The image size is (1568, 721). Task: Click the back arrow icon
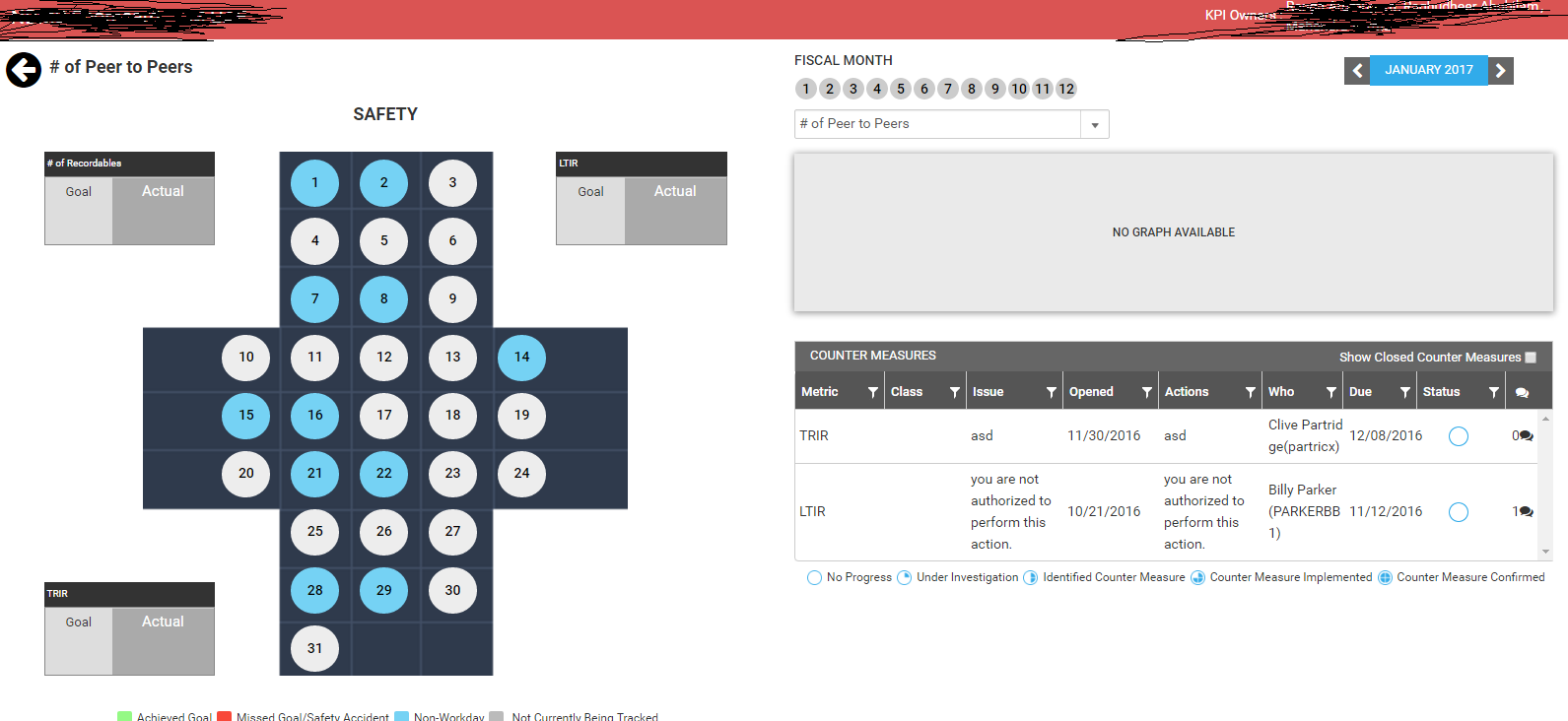tap(24, 70)
